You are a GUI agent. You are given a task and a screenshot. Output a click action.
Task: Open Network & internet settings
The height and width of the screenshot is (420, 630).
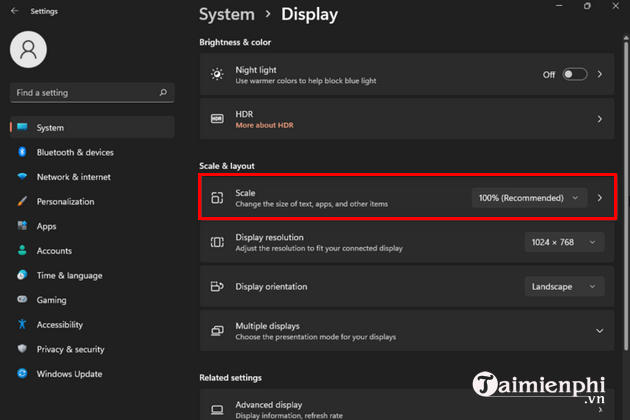(92, 177)
